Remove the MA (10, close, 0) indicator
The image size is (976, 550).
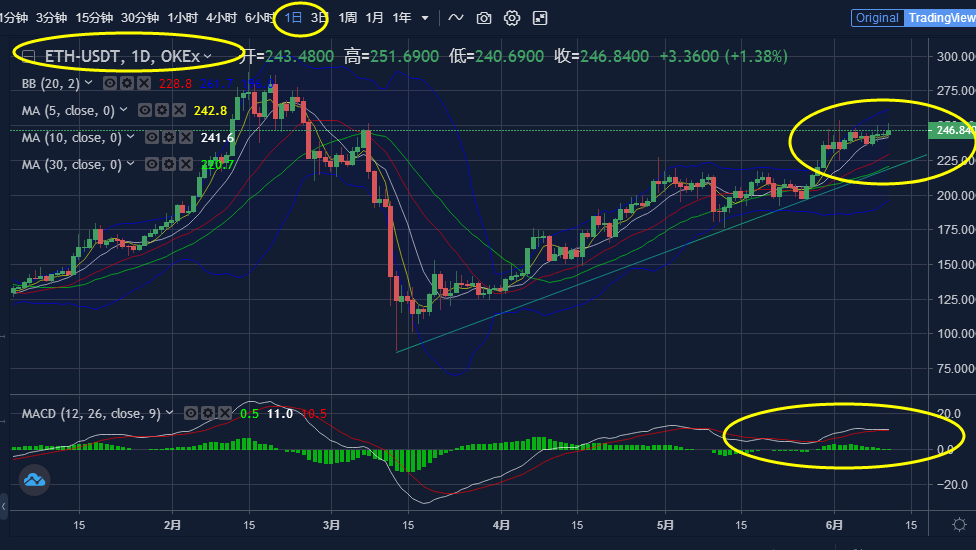point(186,137)
